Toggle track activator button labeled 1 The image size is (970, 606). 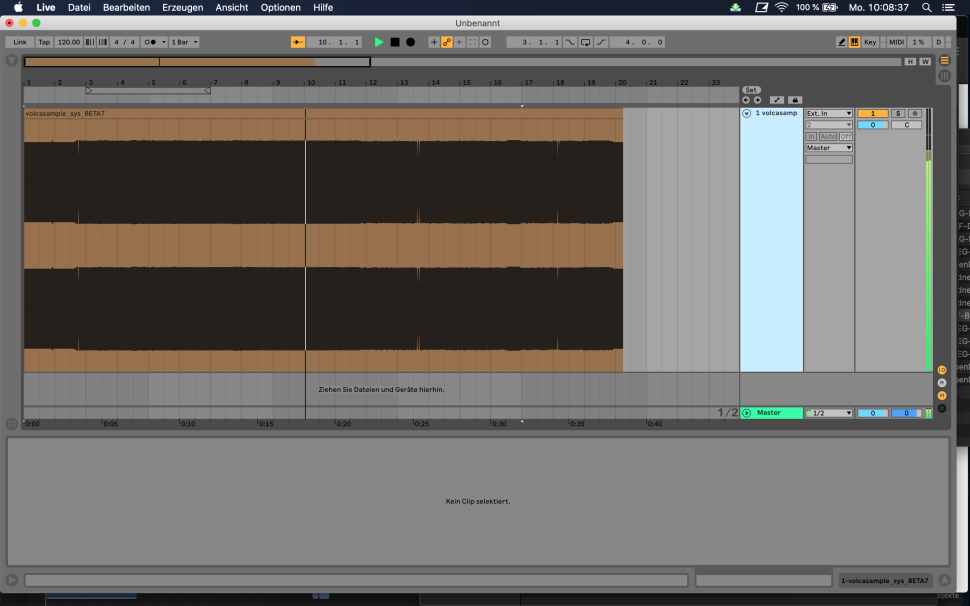coord(872,114)
